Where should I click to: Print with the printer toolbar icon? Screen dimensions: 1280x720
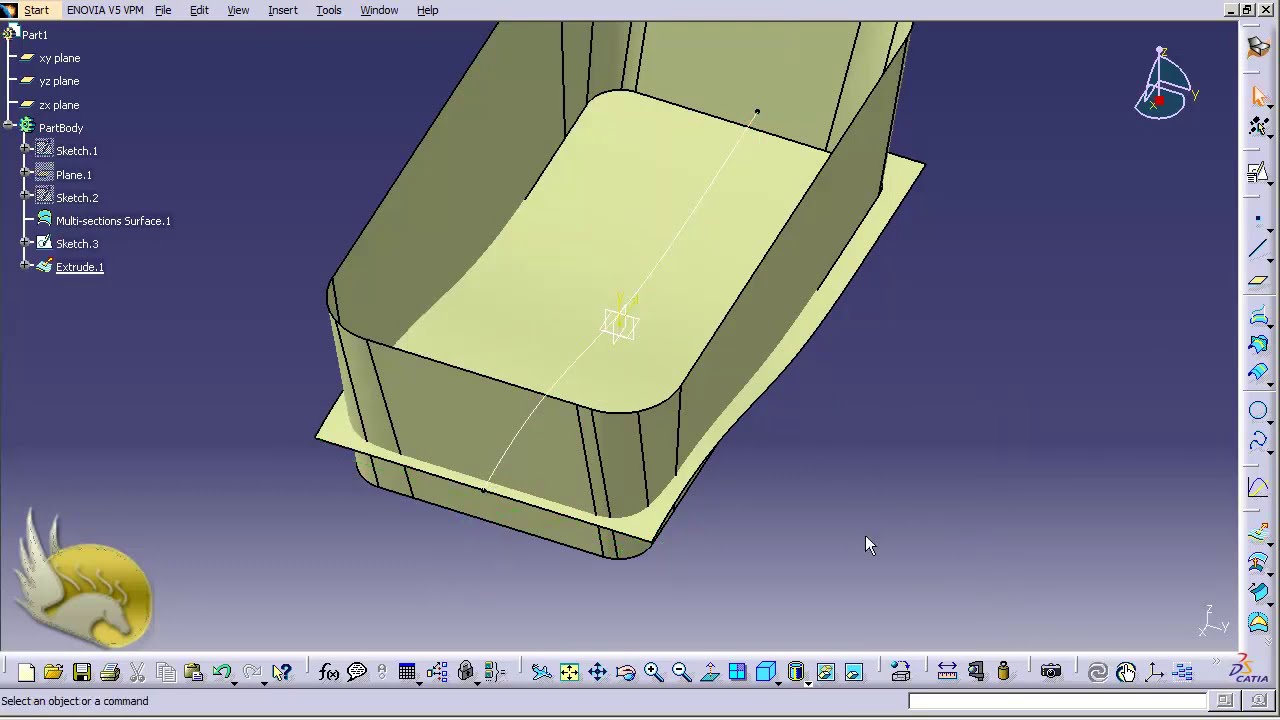pos(110,673)
